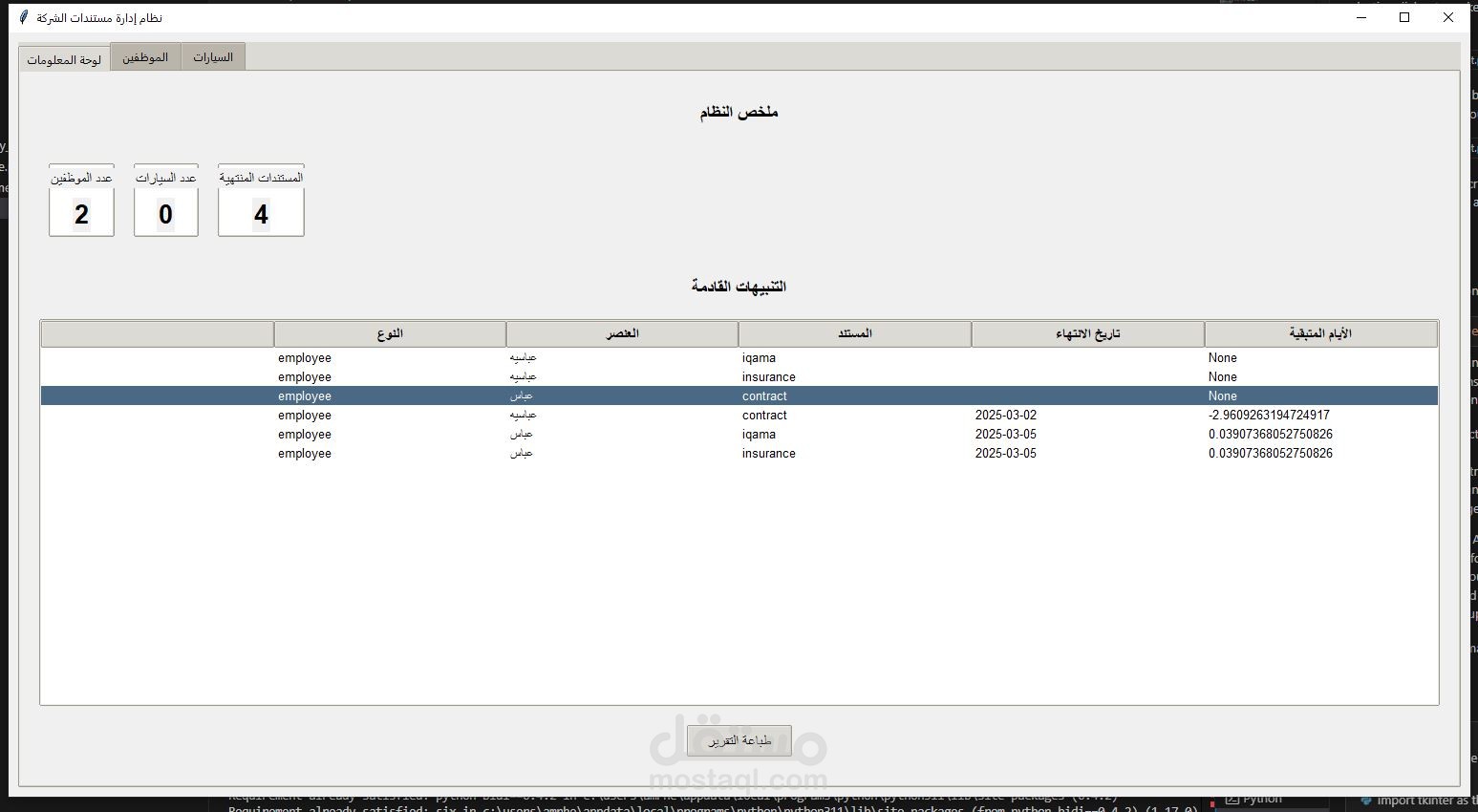Click the العنصر column header
Image resolution: width=1478 pixels, height=812 pixels.
[x=622, y=333]
